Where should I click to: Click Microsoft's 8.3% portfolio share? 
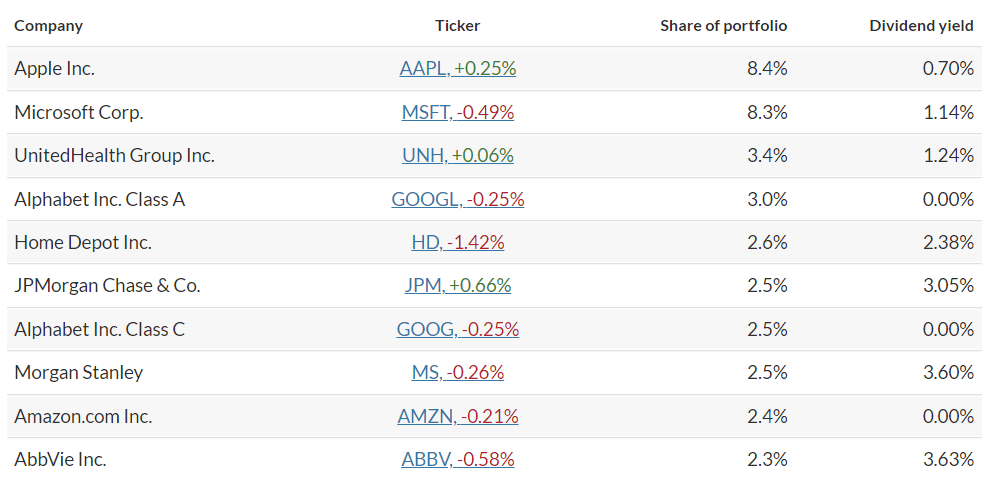click(767, 112)
